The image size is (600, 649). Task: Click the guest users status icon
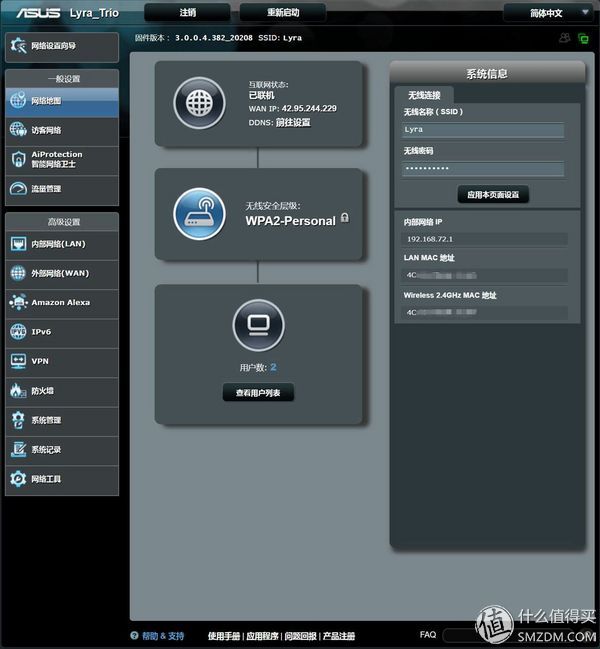564,38
